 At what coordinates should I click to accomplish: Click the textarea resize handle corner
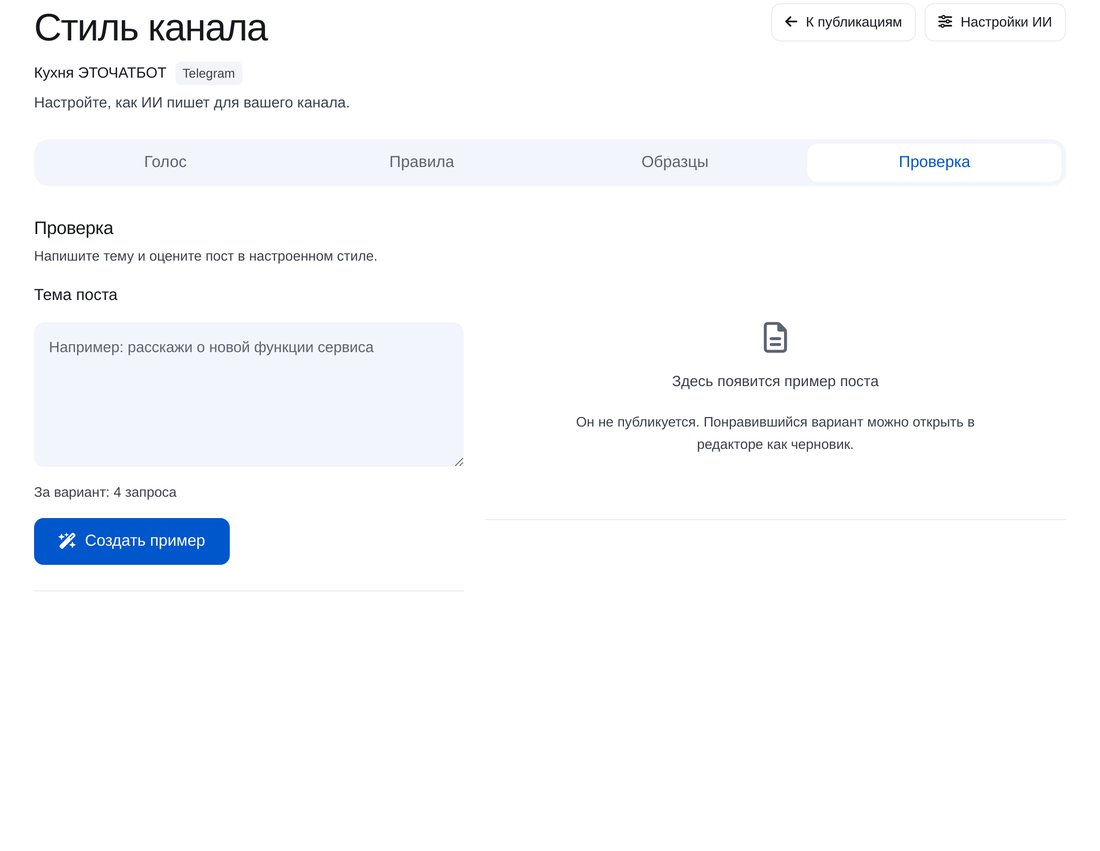(459, 462)
